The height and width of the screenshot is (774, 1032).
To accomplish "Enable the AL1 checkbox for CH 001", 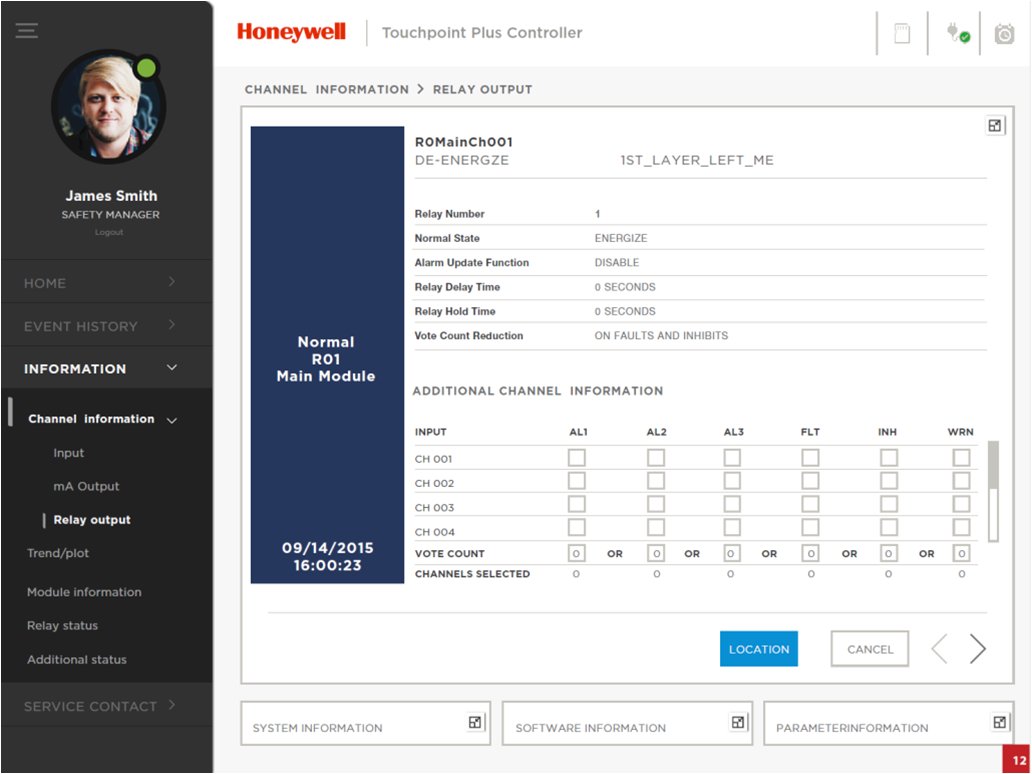I will 577,457.
